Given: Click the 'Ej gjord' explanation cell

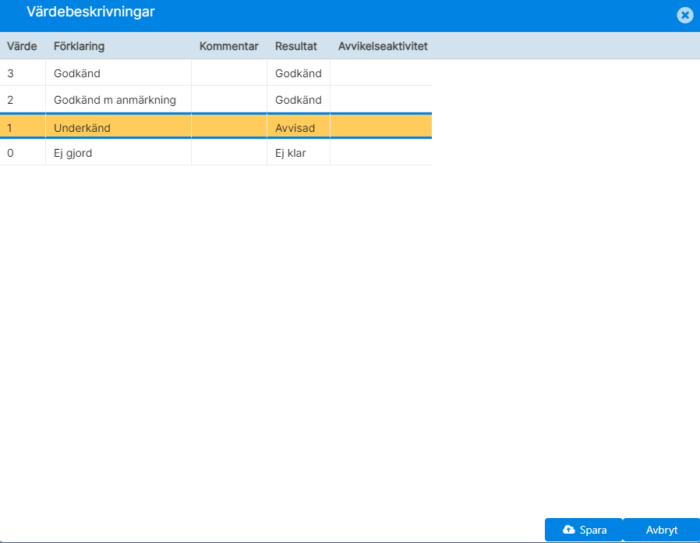Looking at the screenshot, I should (118, 153).
